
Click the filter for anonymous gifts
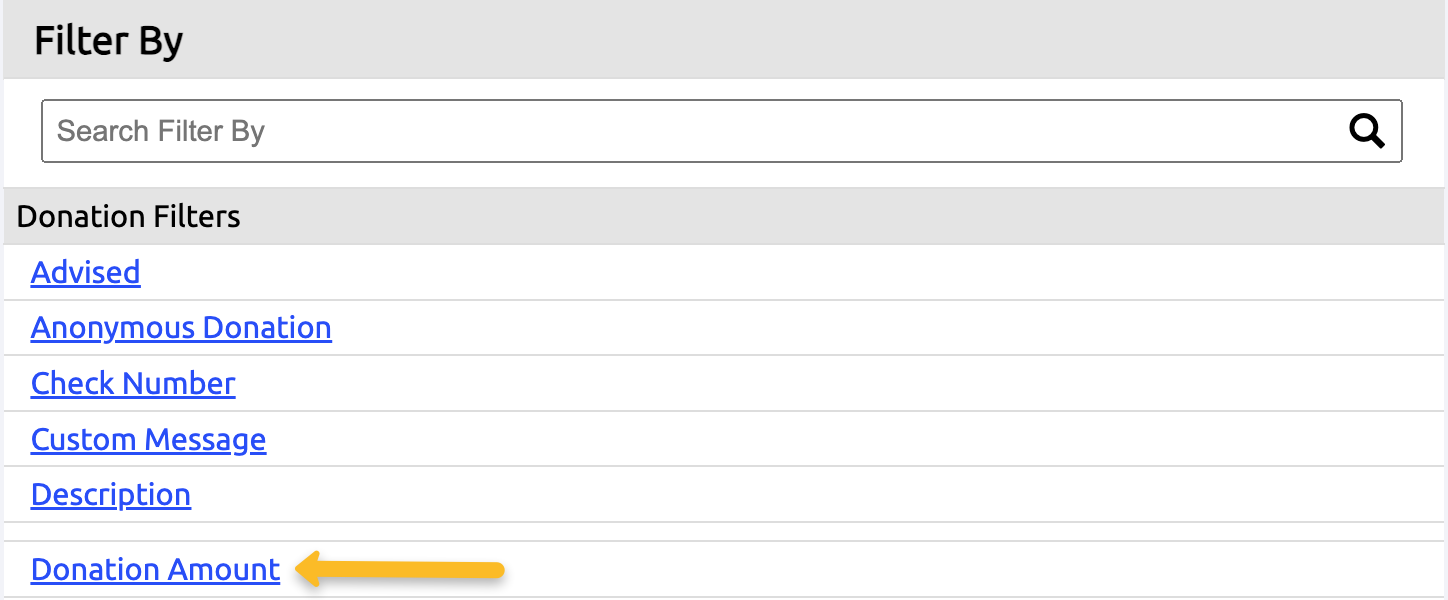click(181, 328)
